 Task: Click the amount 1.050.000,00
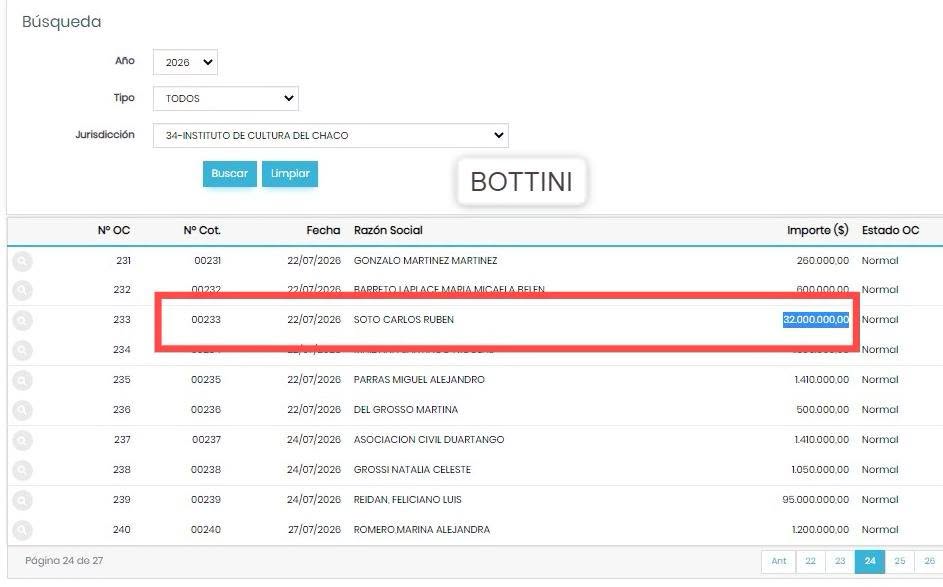click(820, 470)
